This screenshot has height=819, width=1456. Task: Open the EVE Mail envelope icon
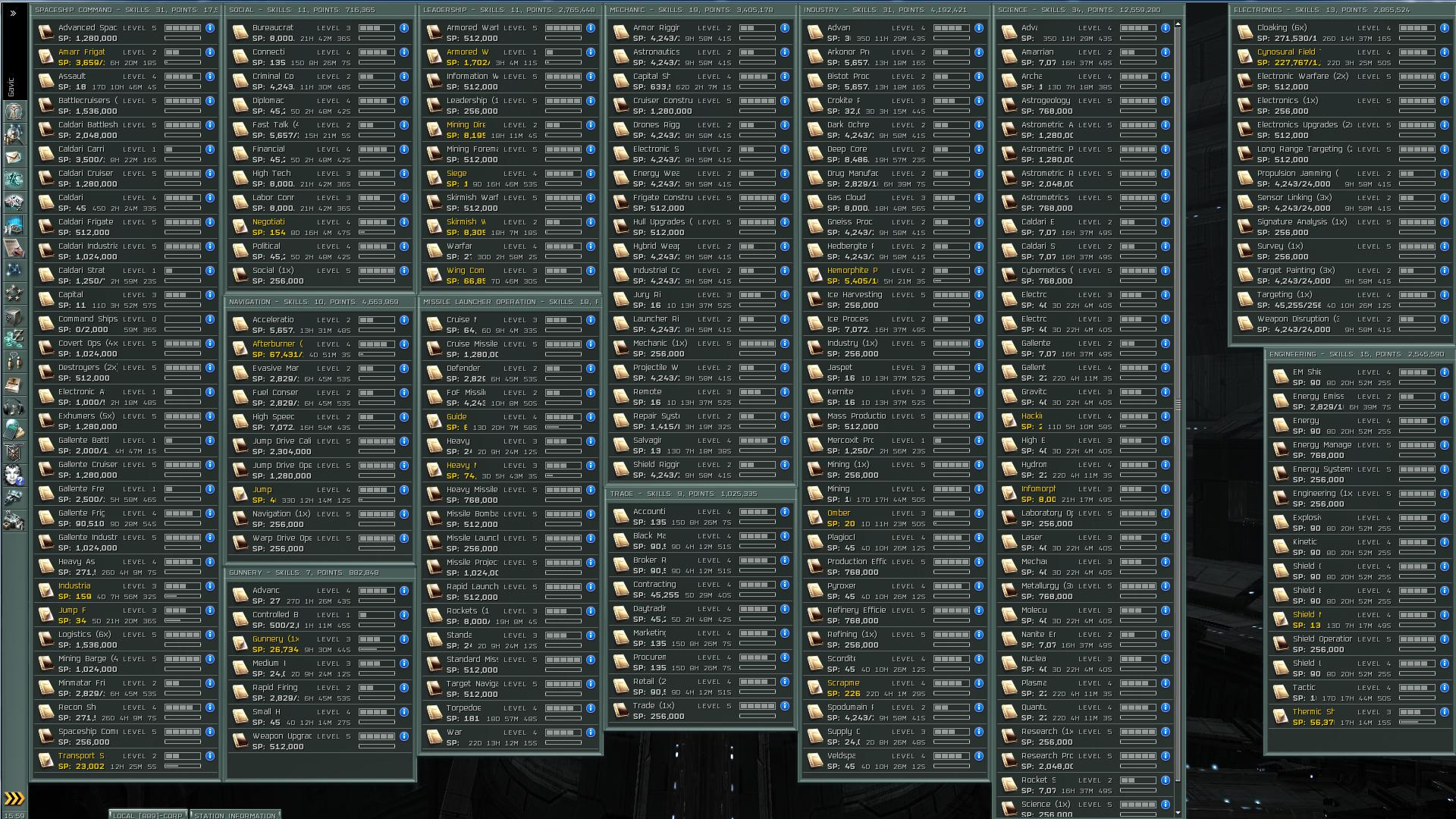click(14, 157)
